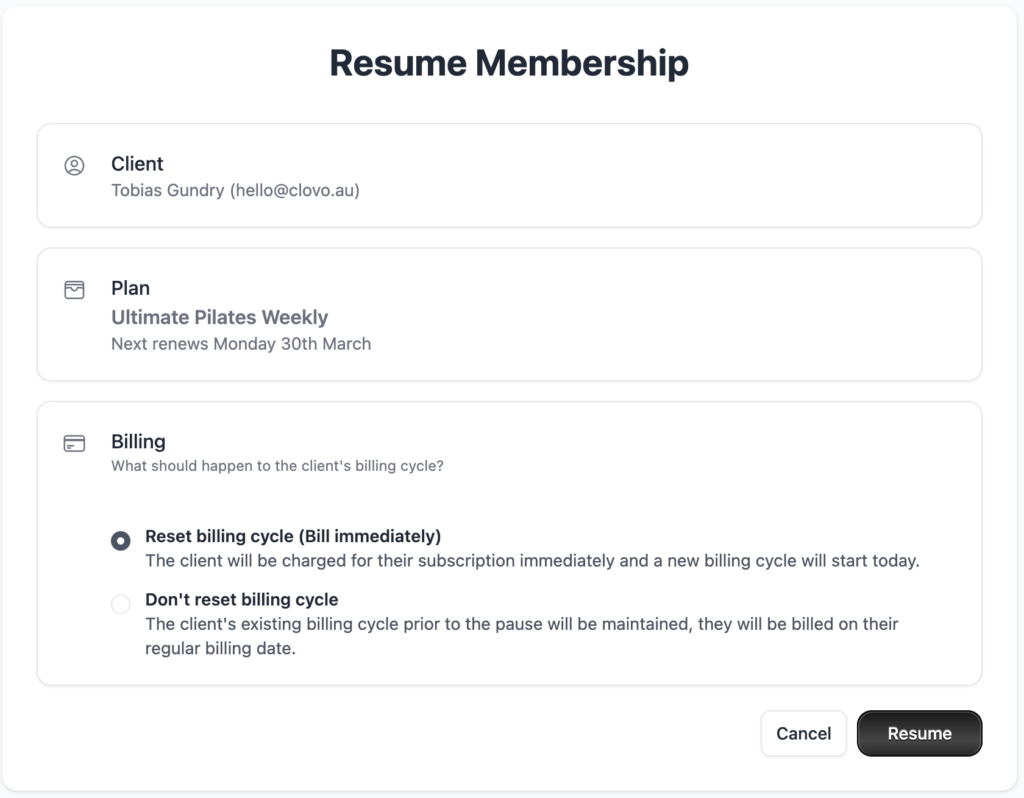Click the billing credit card icon
The width and height of the screenshot is (1024, 798).
click(x=74, y=443)
